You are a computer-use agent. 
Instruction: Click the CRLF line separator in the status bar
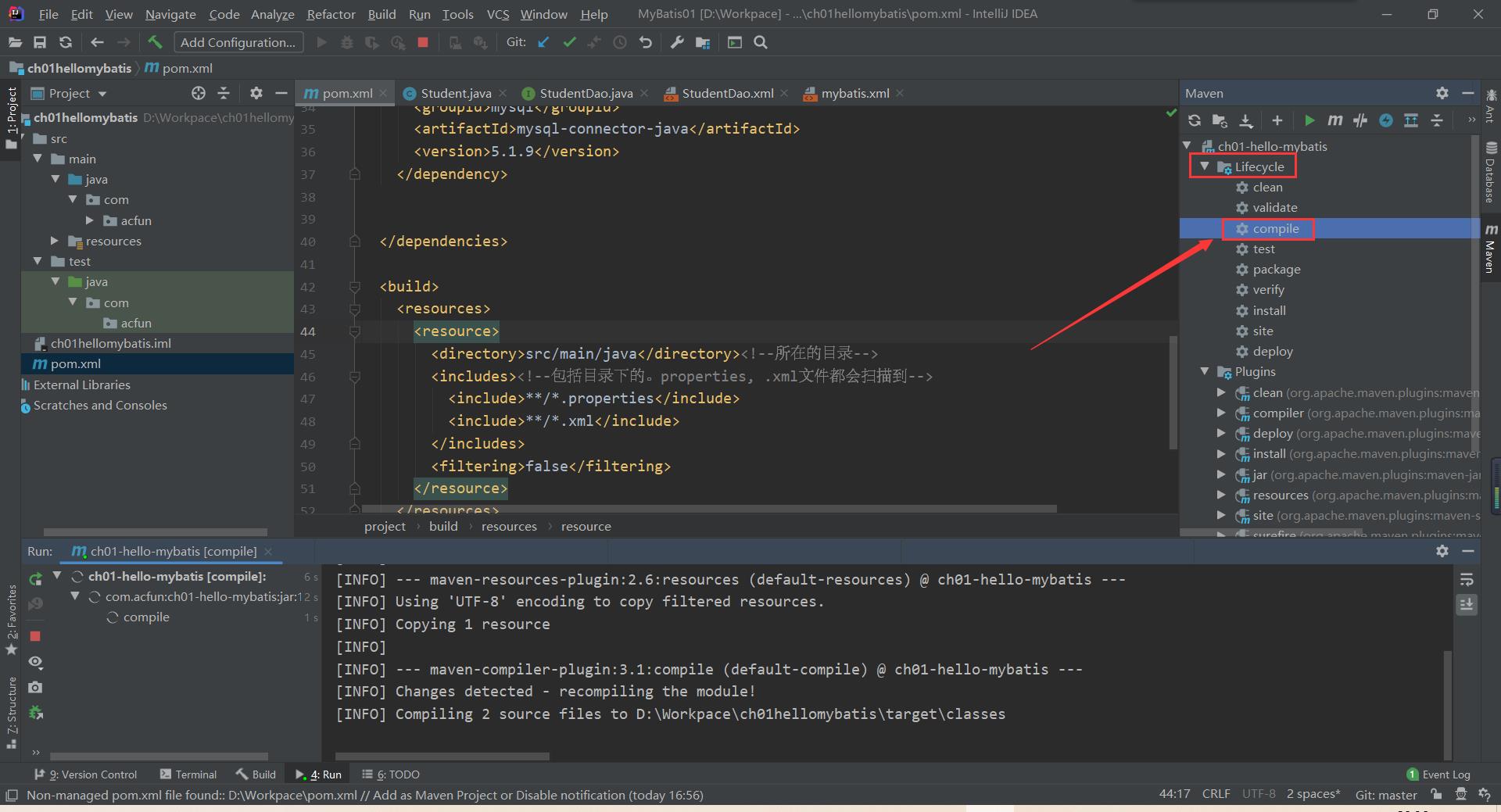tap(1216, 794)
